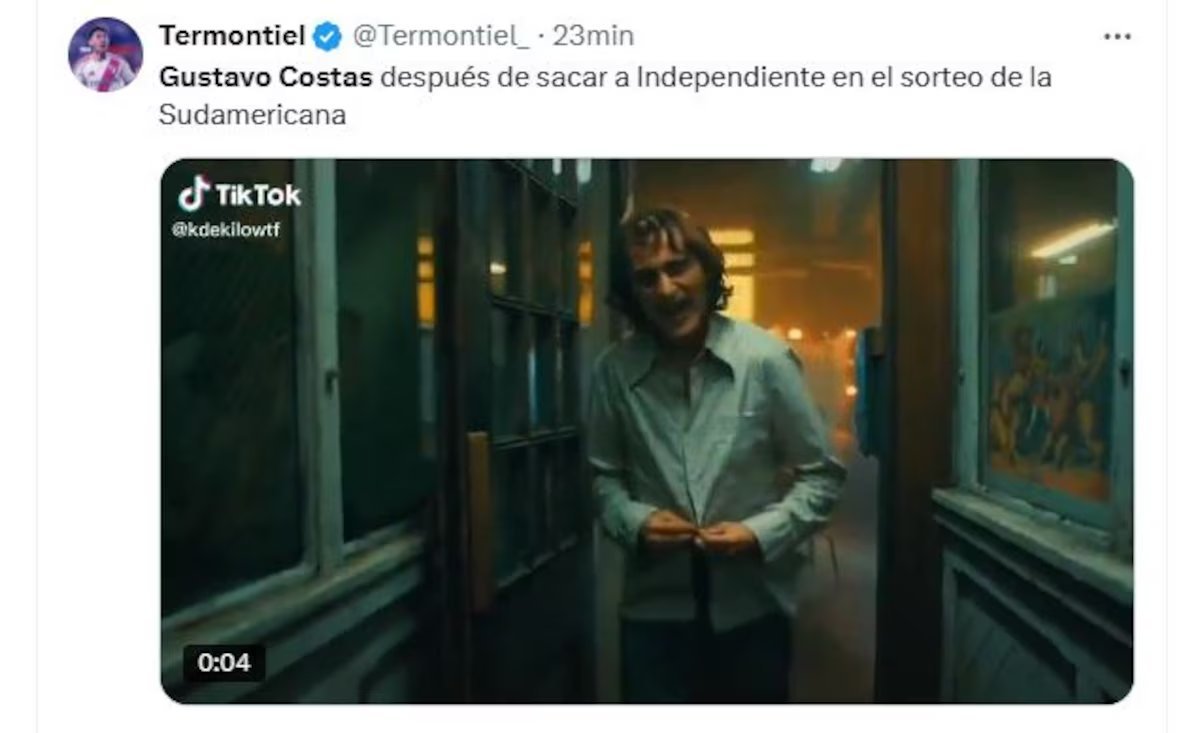Click the 0:04 video duration badge

(224, 662)
